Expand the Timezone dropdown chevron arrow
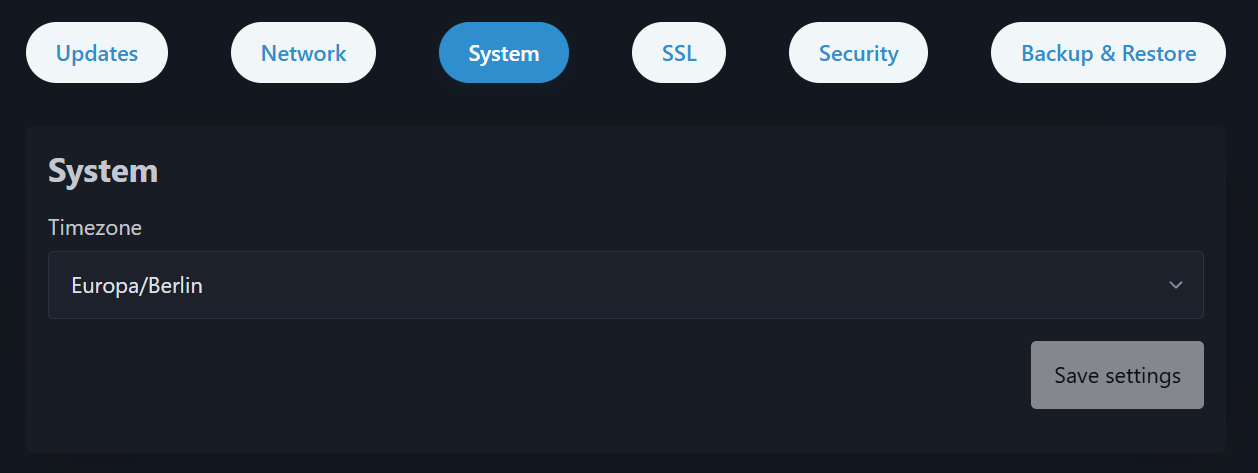1258x473 pixels. click(x=1176, y=285)
